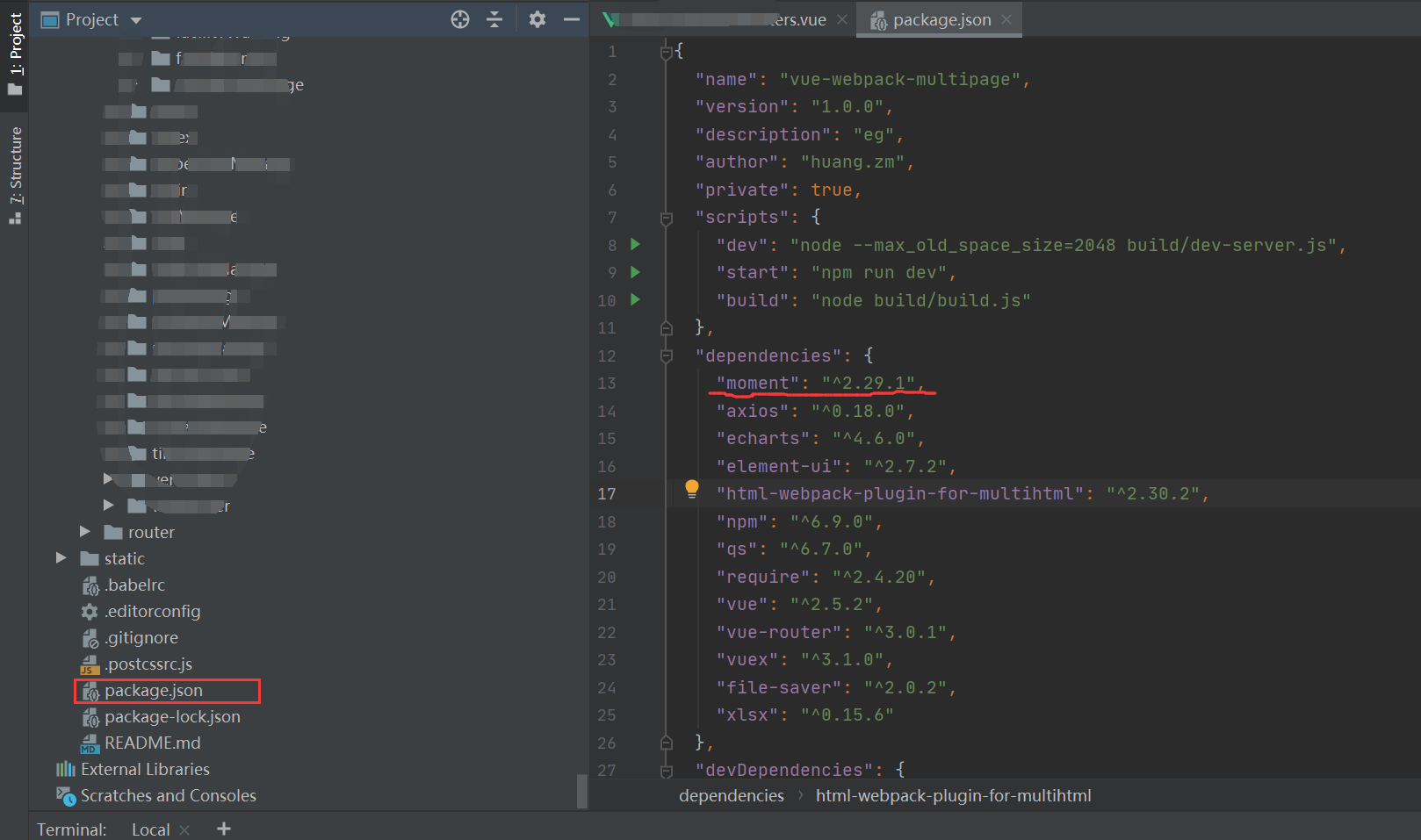Click the External Libraries icon
The image size is (1421, 840).
coord(66,769)
